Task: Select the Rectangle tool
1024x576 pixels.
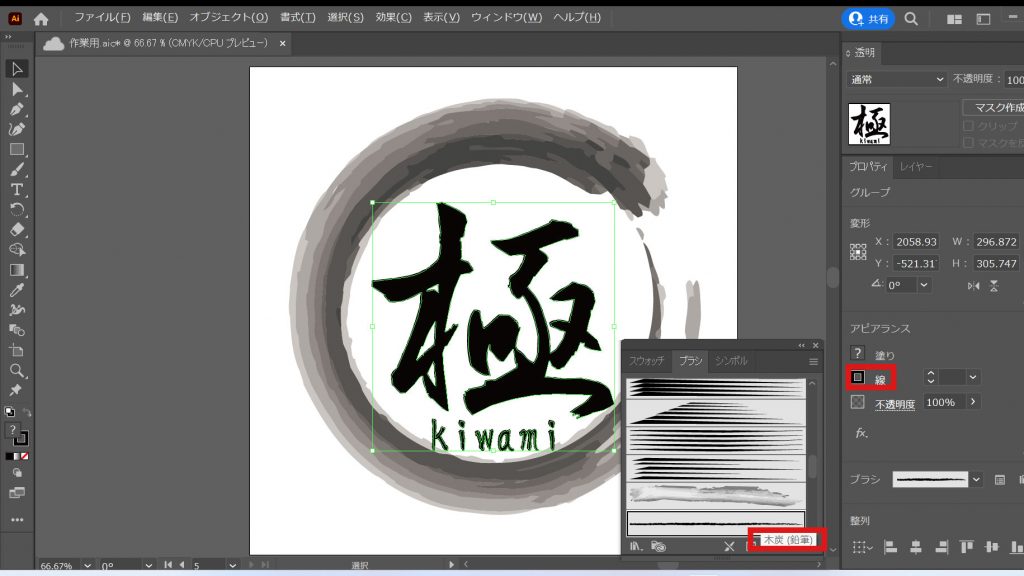Action: 17,150
